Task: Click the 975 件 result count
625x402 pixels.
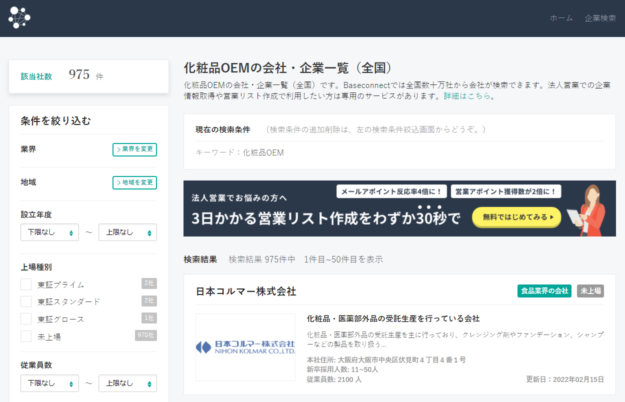Action: tap(86, 75)
